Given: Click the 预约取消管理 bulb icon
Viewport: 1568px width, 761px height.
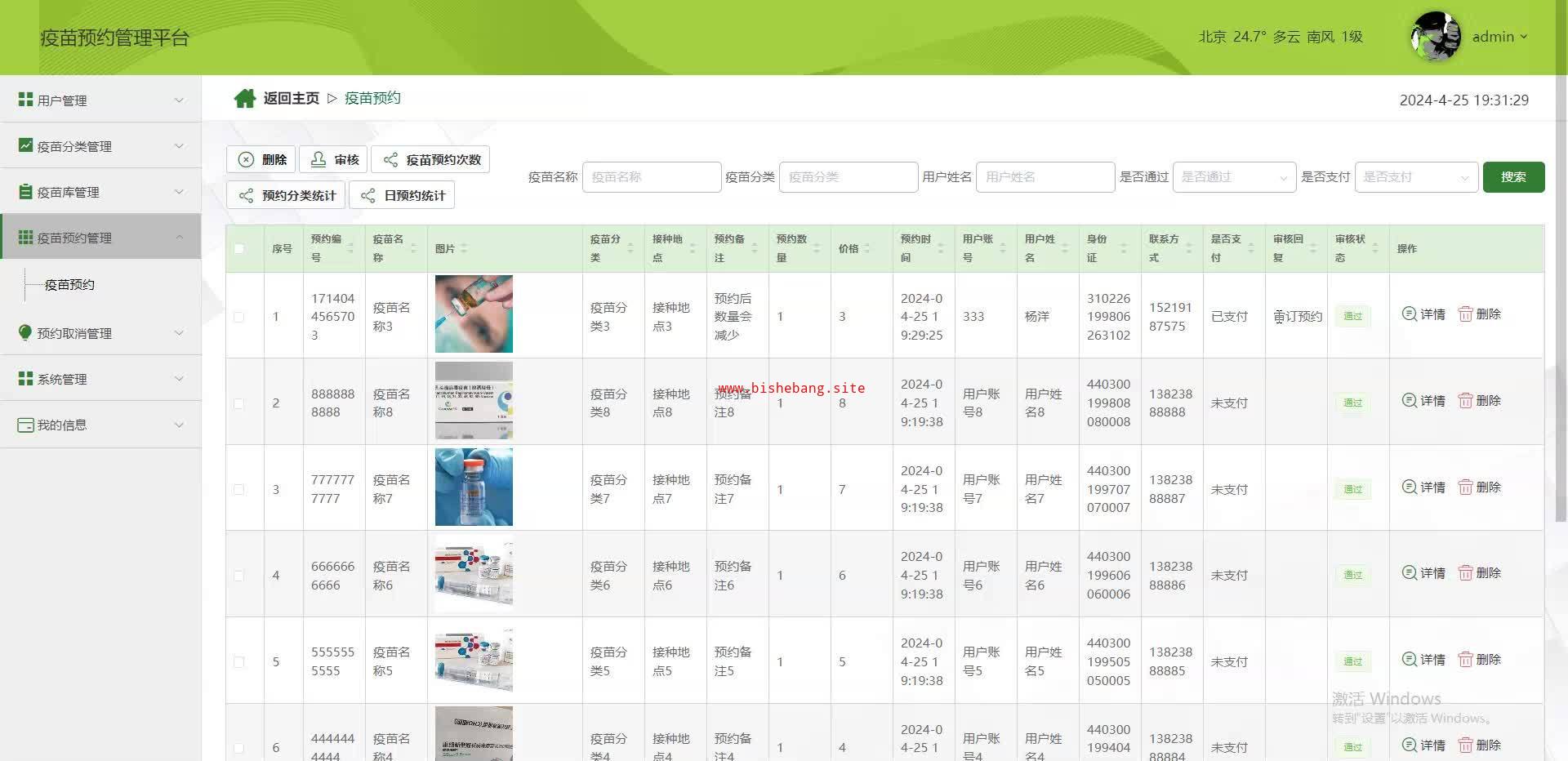Looking at the screenshot, I should (25, 332).
